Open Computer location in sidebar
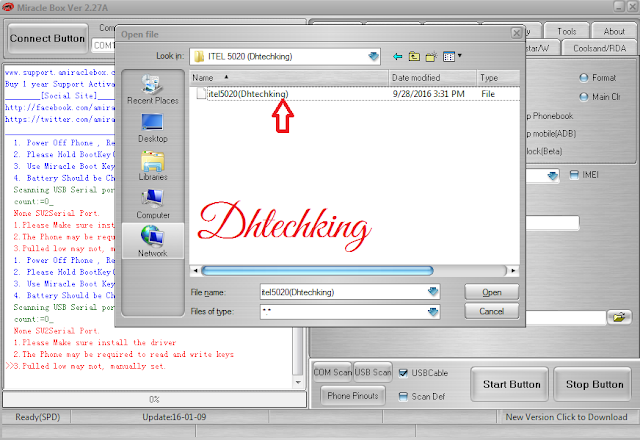Viewport: 640px width, 440px height. [x=153, y=204]
